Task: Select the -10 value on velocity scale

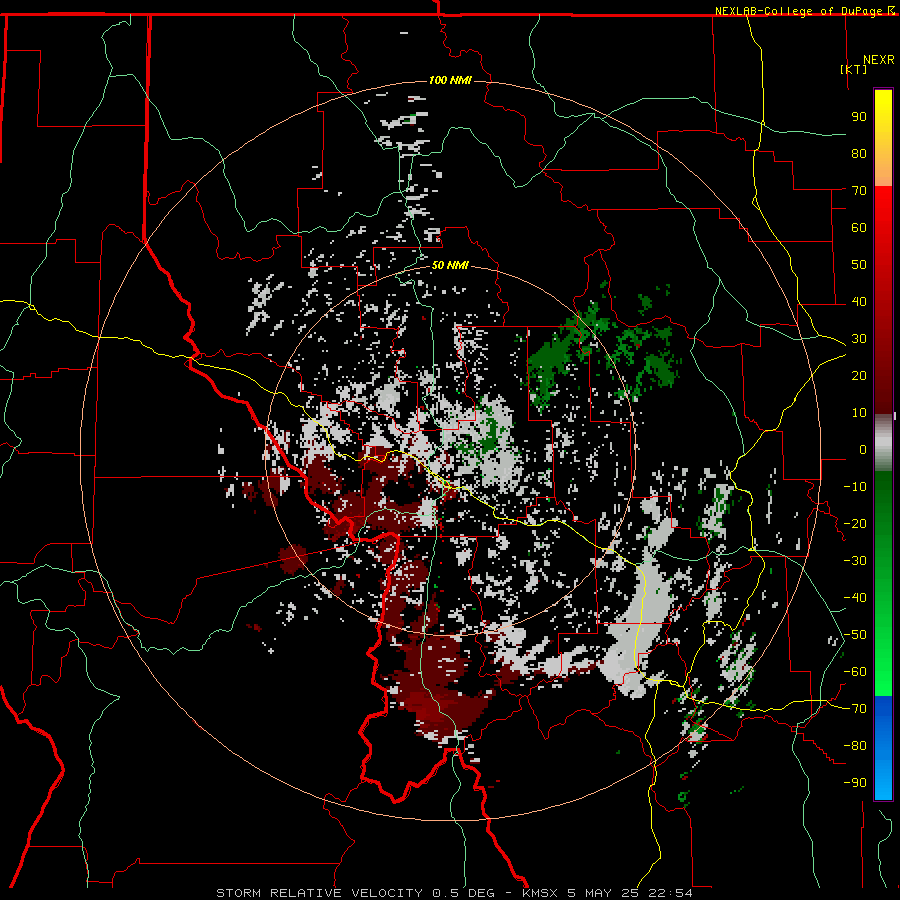Action: (x=855, y=487)
